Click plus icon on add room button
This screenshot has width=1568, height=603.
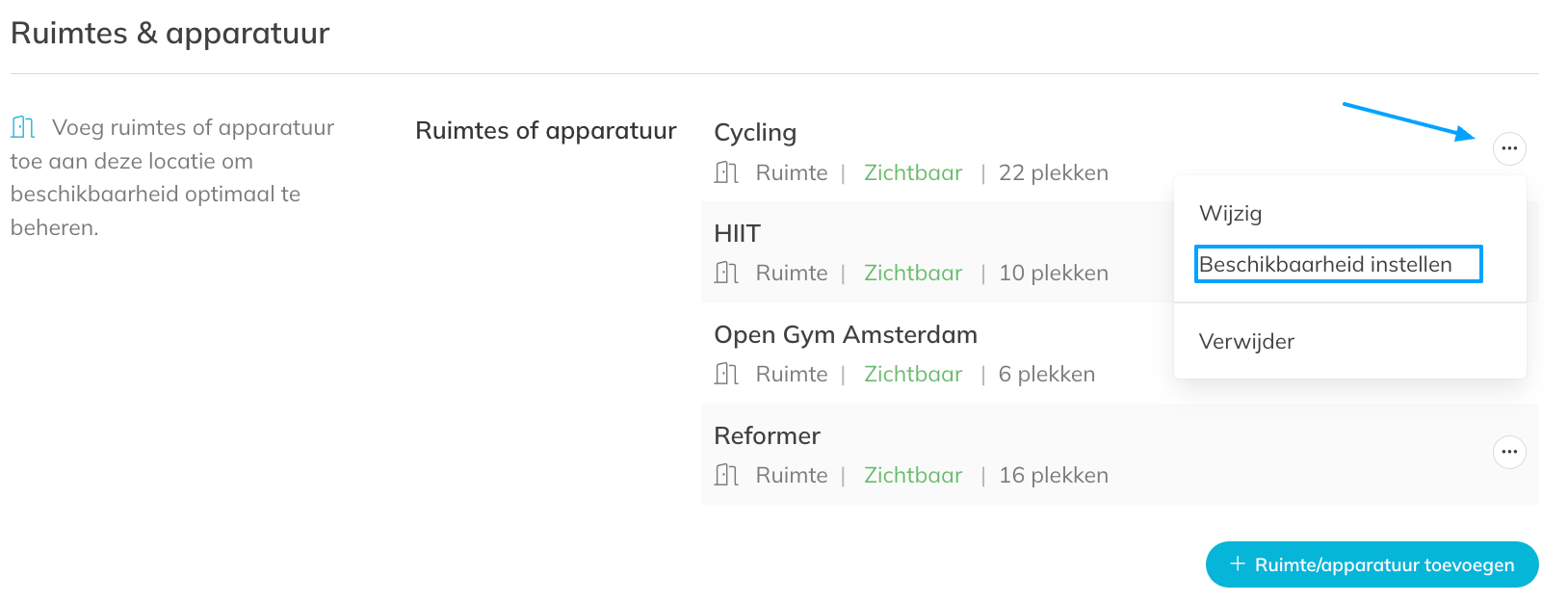point(1238,564)
